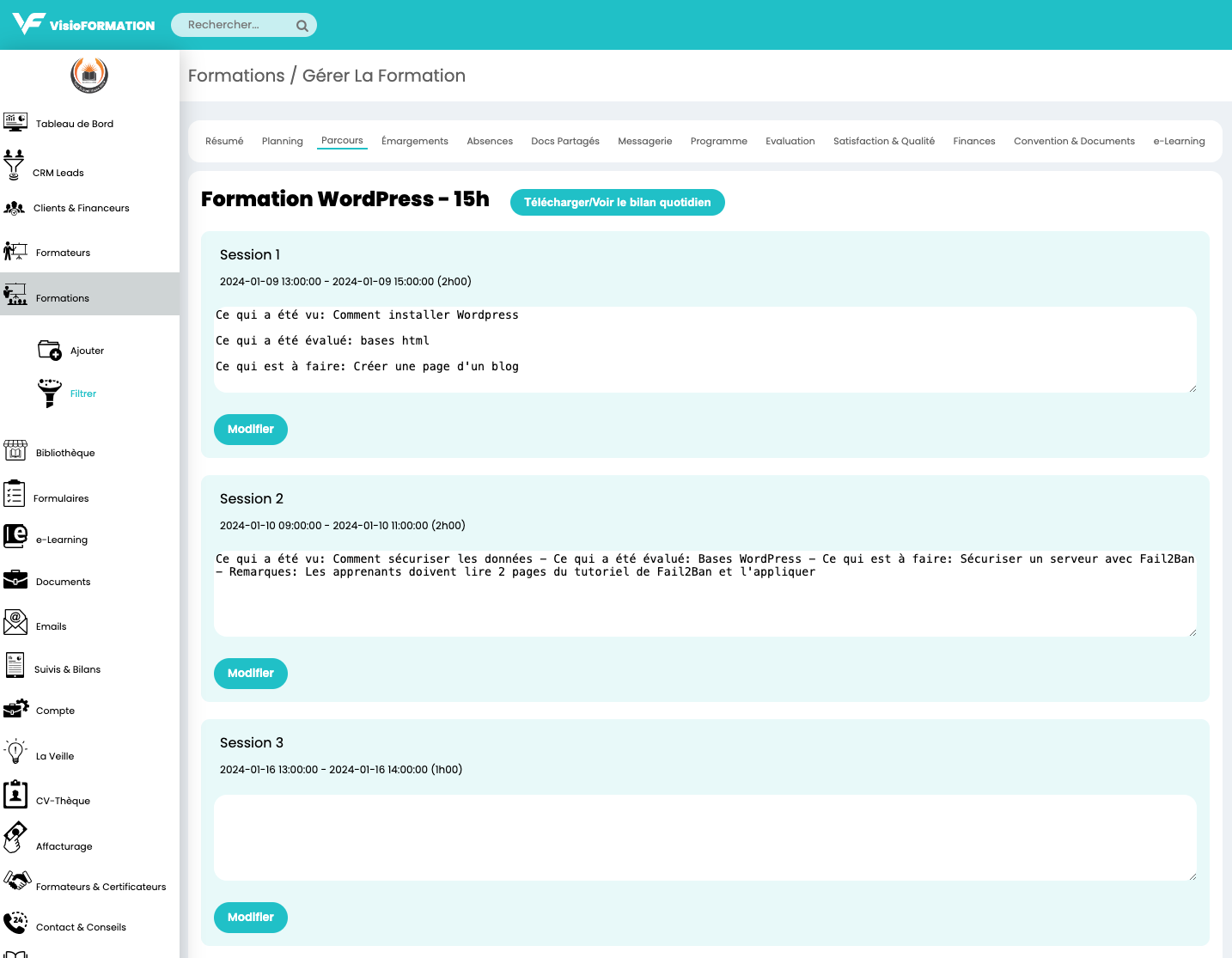
Task: Click the Documents briefcase icon
Action: click(15, 580)
